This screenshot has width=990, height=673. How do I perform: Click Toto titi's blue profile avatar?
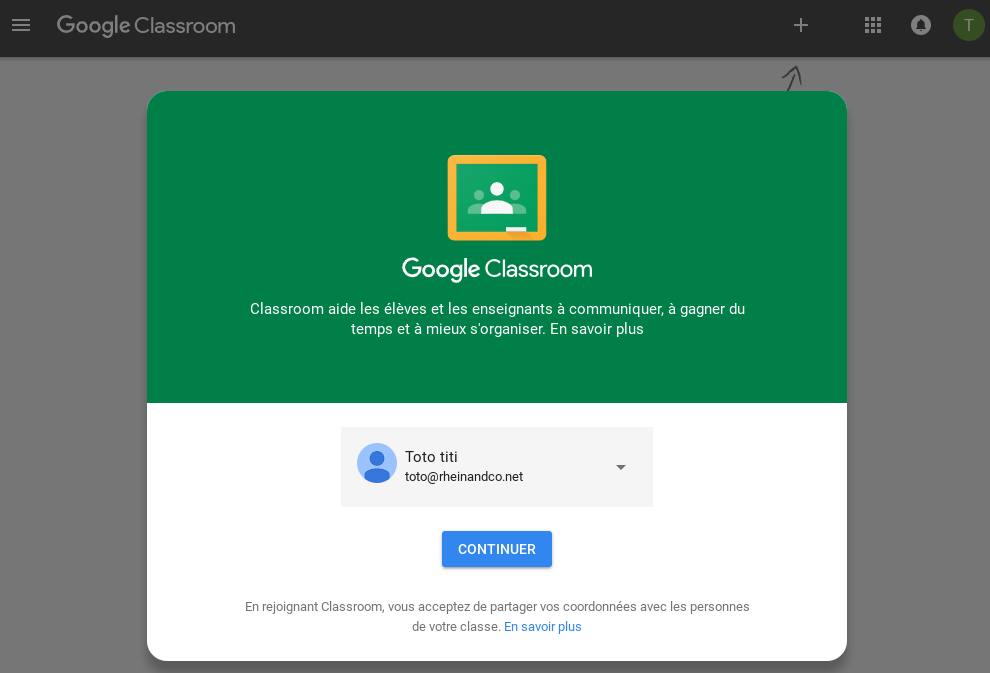point(377,463)
